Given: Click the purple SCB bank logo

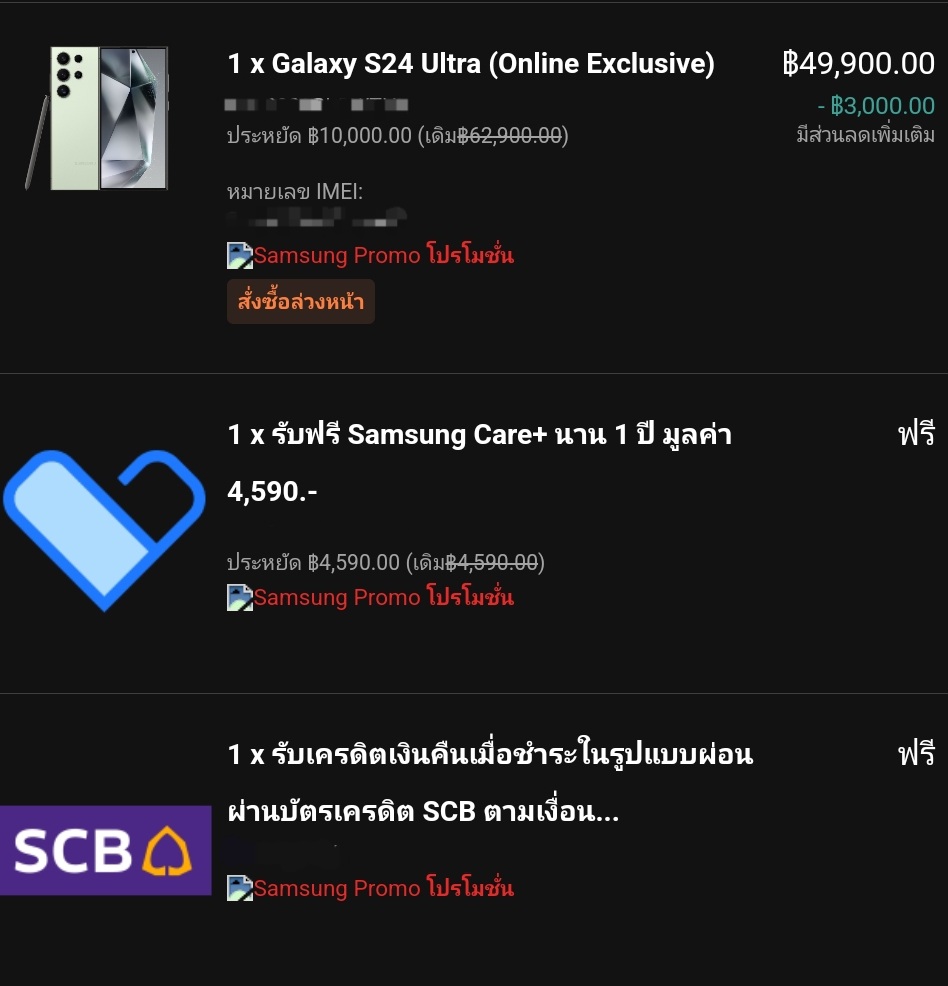Looking at the screenshot, I should (105, 850).
